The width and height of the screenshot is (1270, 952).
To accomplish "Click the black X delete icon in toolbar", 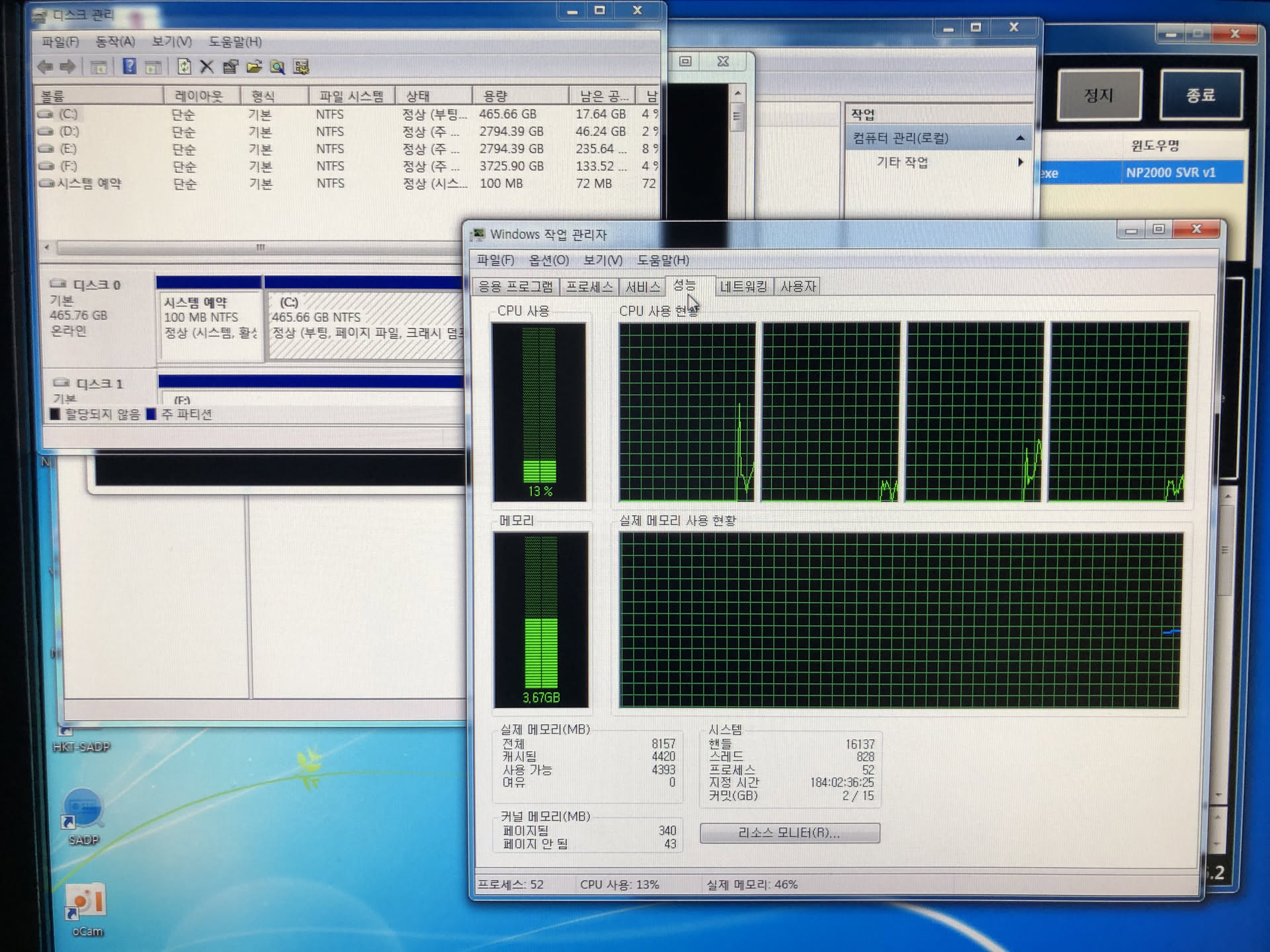I will pos(206,67).
